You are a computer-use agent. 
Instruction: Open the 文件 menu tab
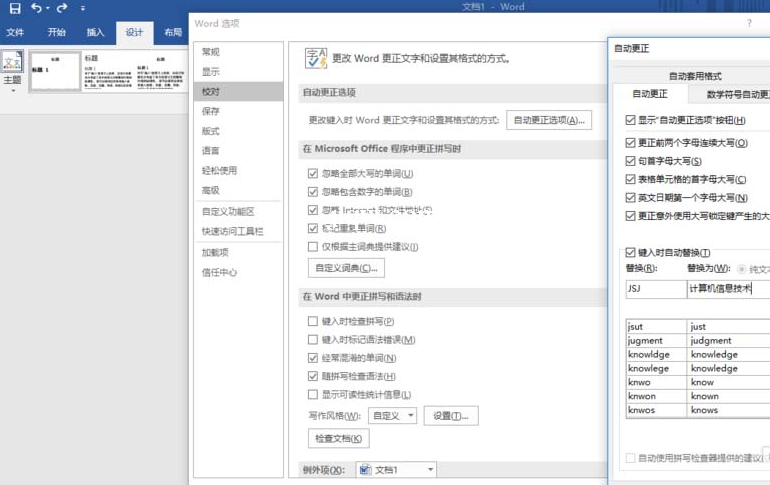coord(15,32)
